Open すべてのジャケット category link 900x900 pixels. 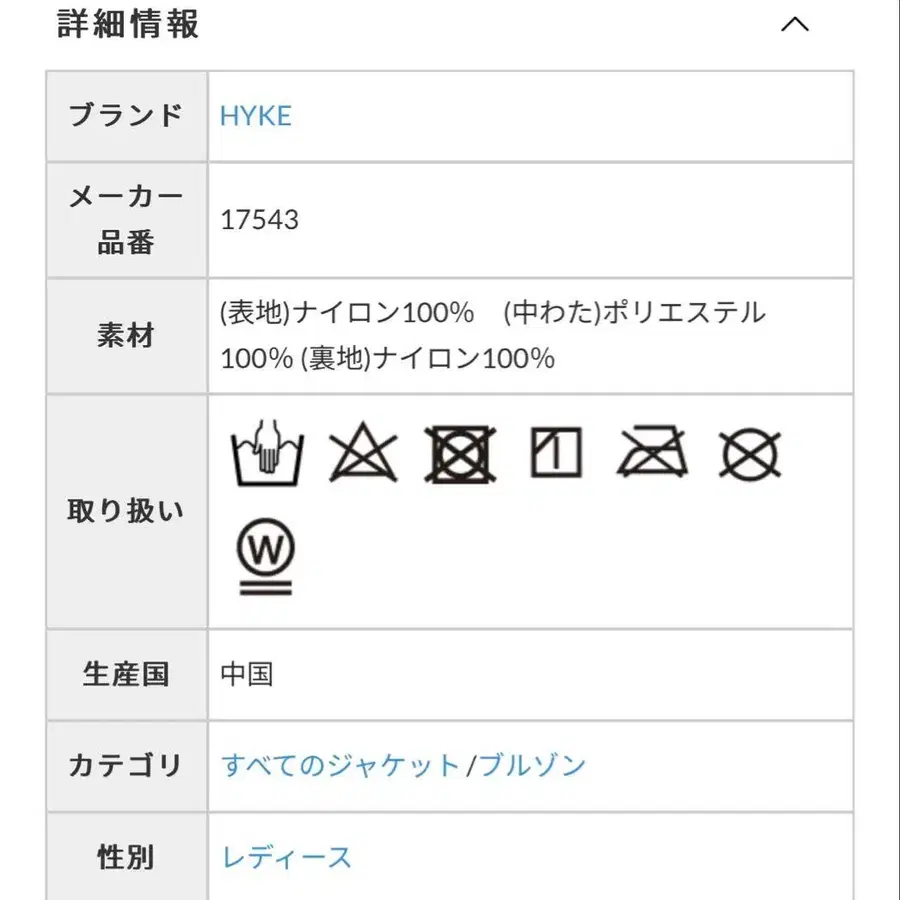(x=339, y=766)
